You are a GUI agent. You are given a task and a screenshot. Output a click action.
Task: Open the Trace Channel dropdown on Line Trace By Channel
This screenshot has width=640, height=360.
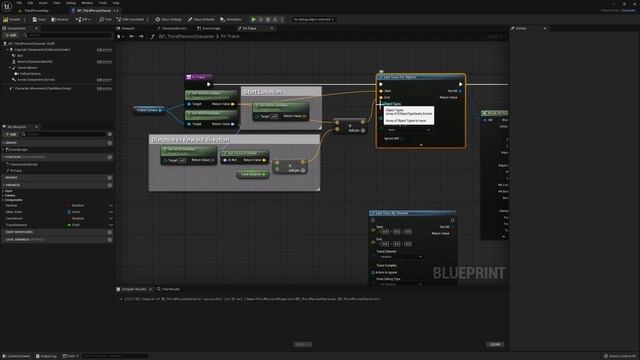pyautogui.click(x=400, y=257)
